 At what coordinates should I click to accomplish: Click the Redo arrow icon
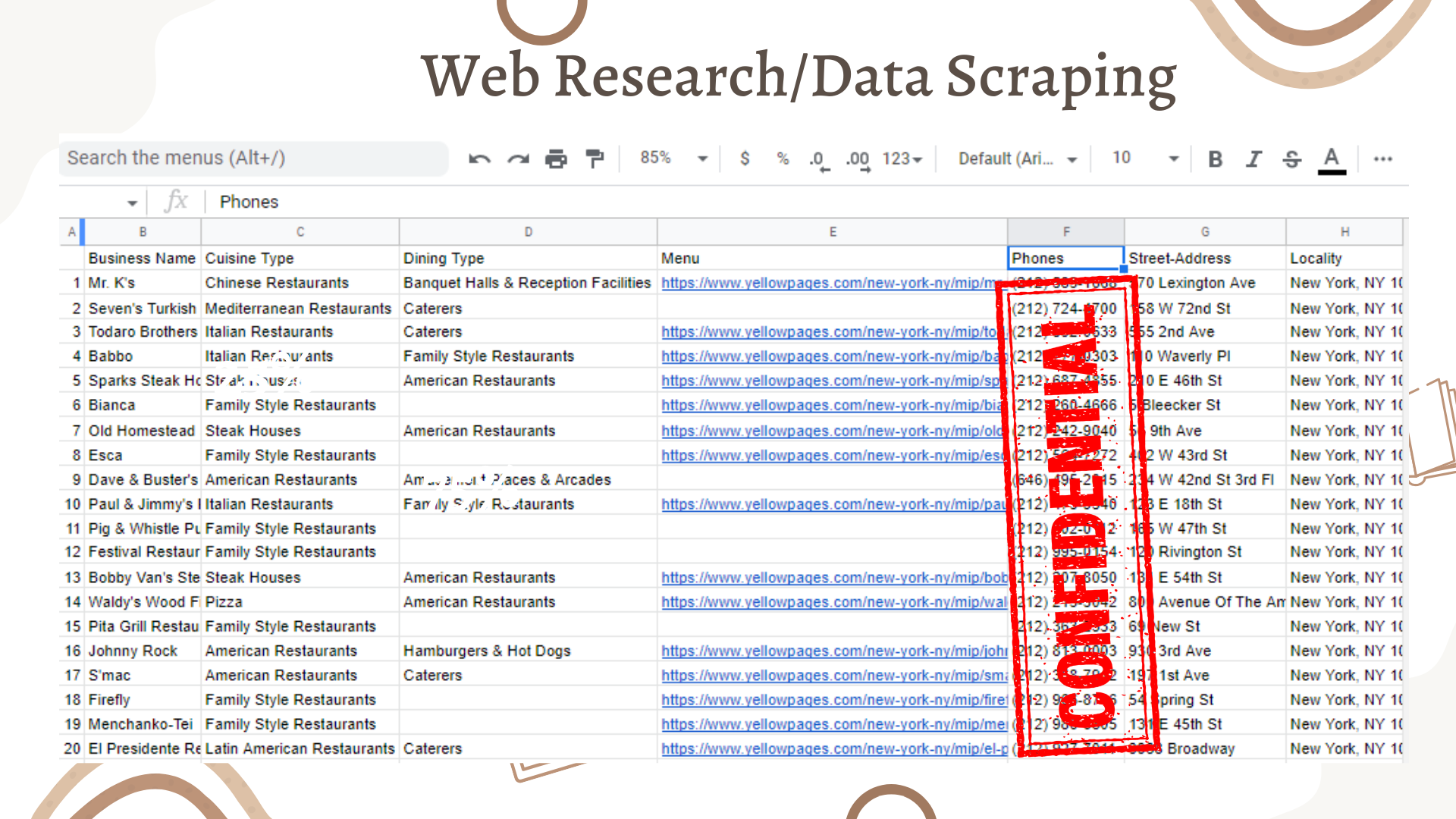(x=518, y=159)
